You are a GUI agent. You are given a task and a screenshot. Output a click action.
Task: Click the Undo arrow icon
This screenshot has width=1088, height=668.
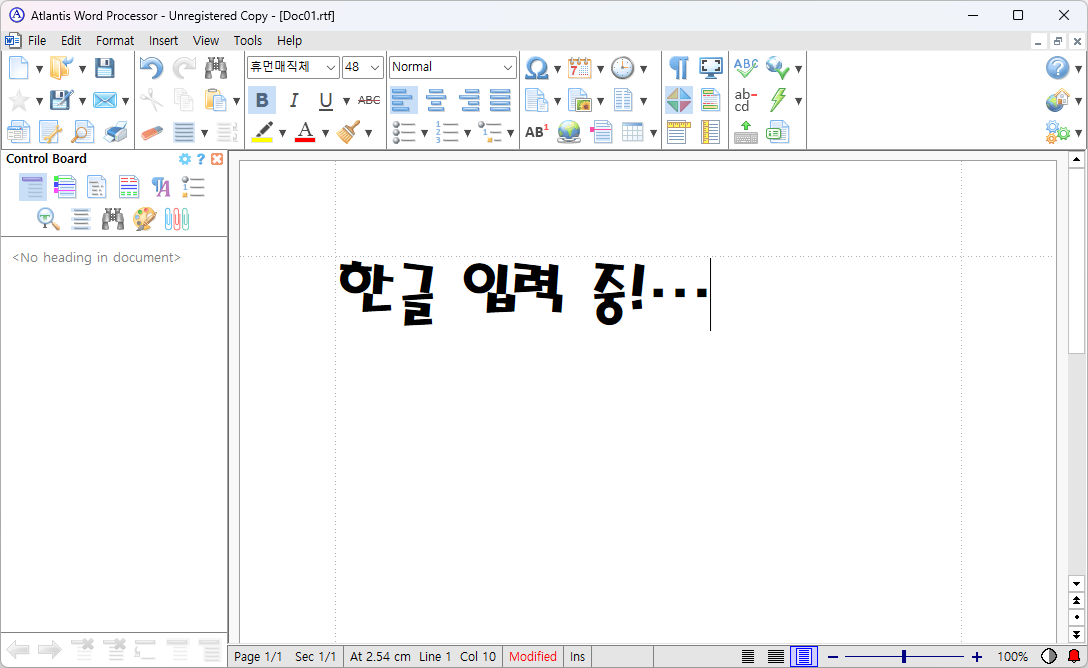[x=151, y=68]
